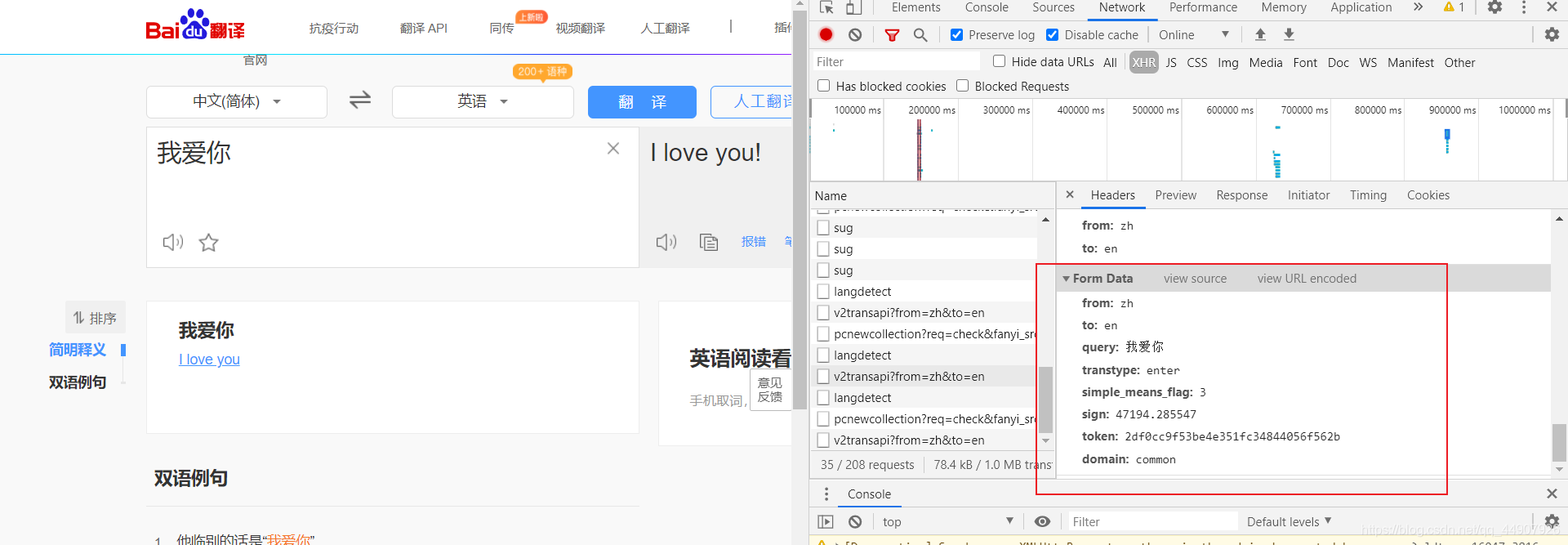Open Network settings gear icon
The width and height of the screenshot is (1568, 545).
1552,34
